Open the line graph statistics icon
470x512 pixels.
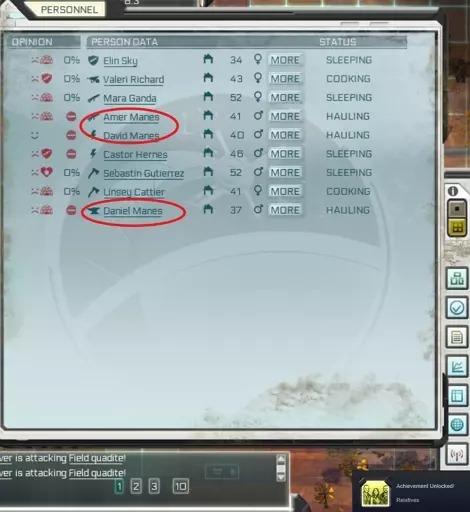pyautogui.click(x=457, y=366)
